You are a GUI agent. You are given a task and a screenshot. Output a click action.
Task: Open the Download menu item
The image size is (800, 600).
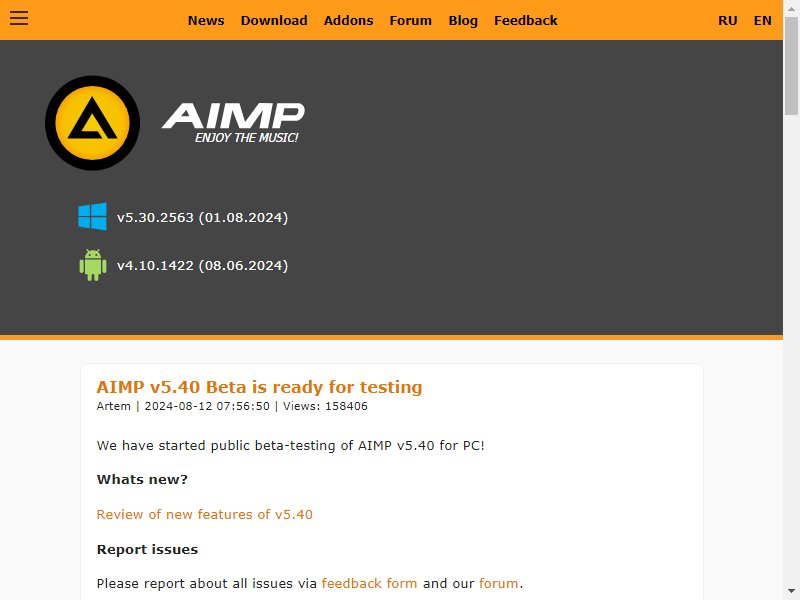274,20
